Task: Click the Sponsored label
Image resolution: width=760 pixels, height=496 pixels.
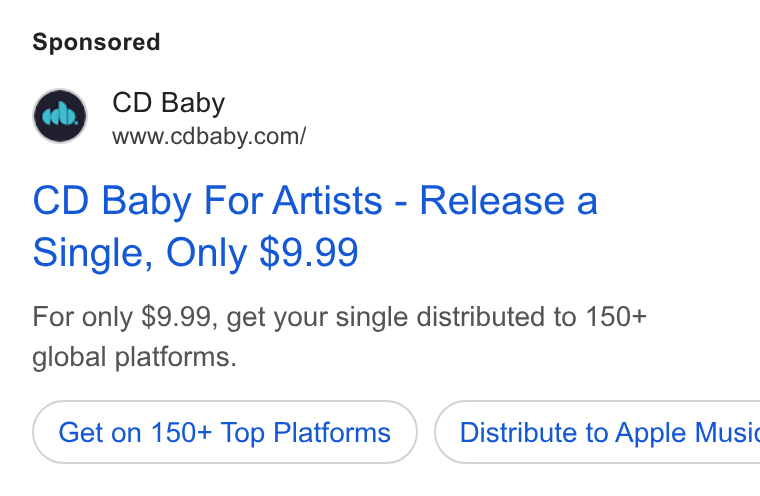Action: click(96, 42)
